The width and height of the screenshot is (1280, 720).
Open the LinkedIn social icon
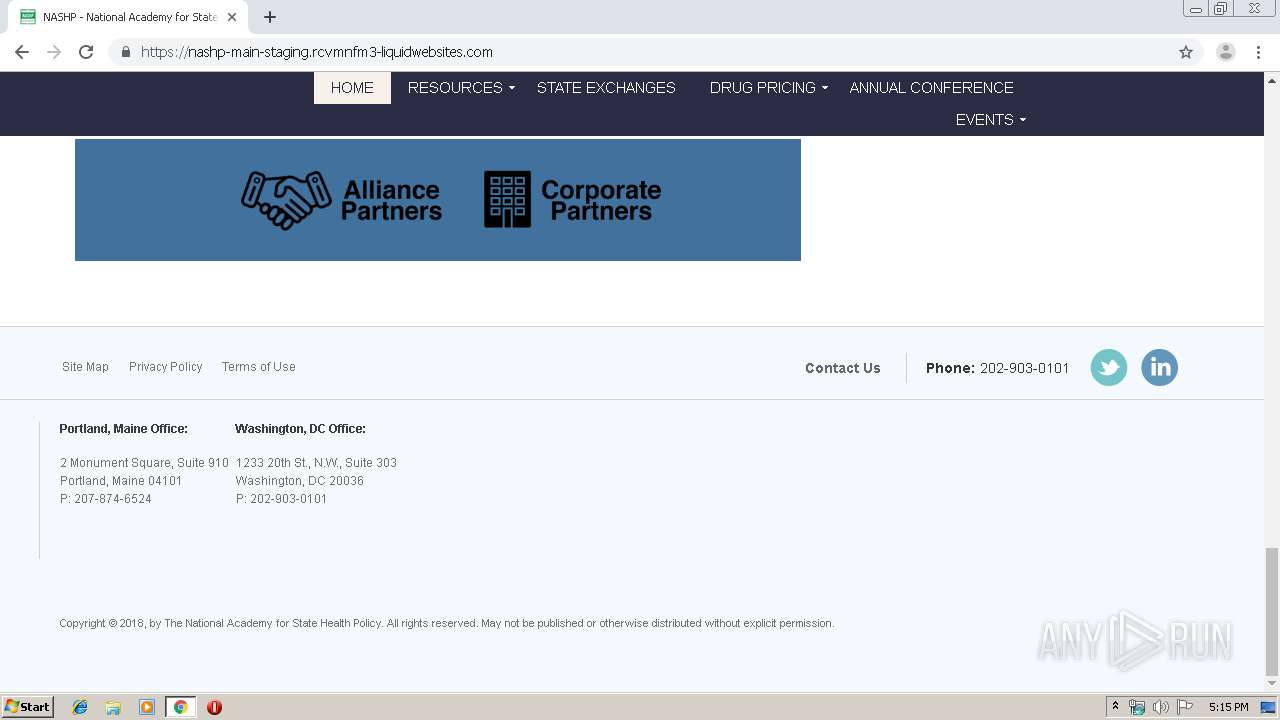pos(1159,368)
